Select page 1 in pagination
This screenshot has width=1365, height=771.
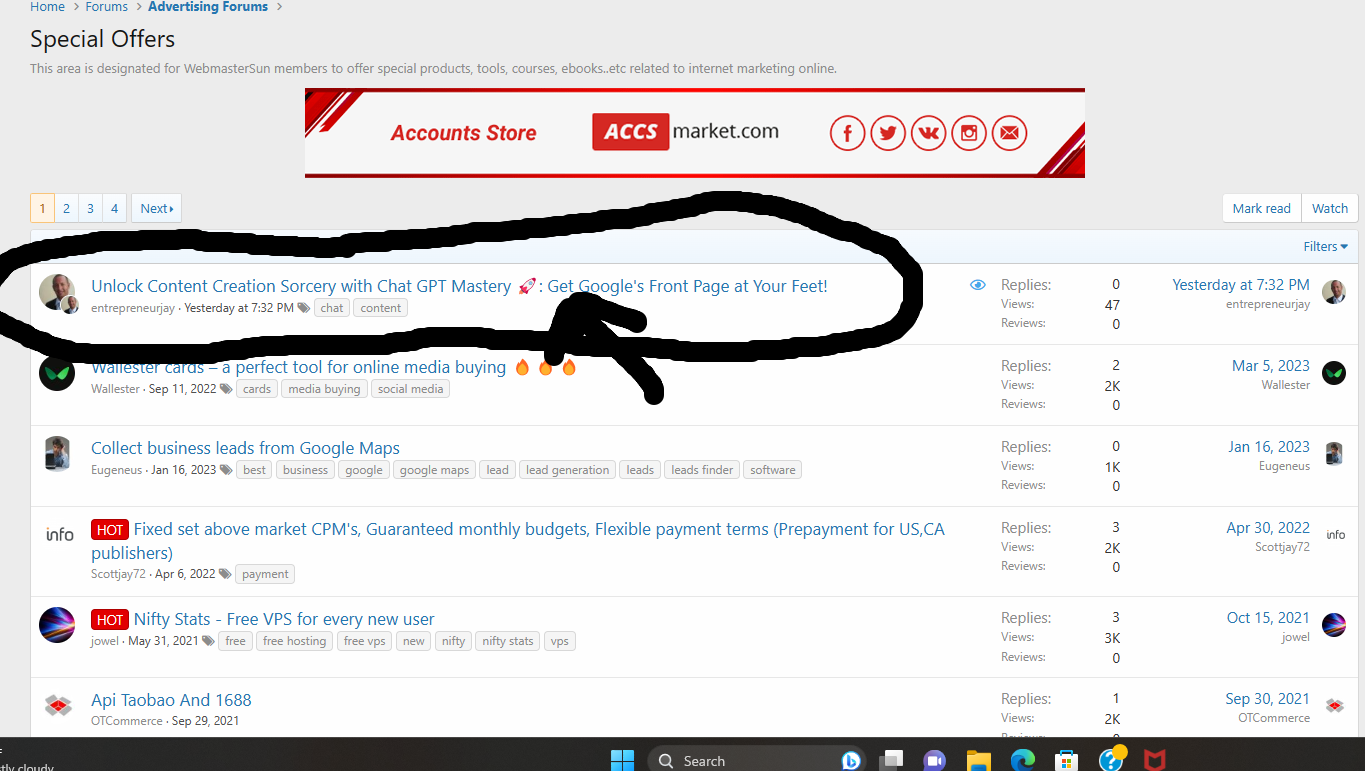42,208
